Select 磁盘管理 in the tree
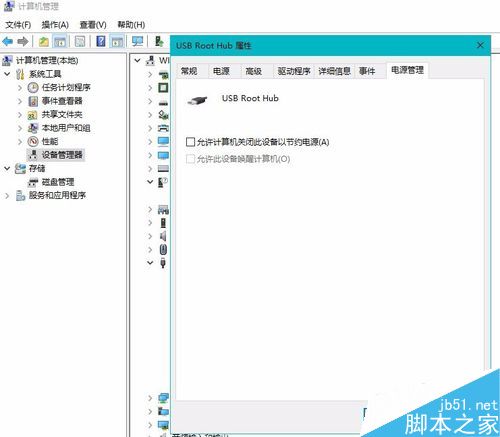500x437 pixels. tap(58, 182)
